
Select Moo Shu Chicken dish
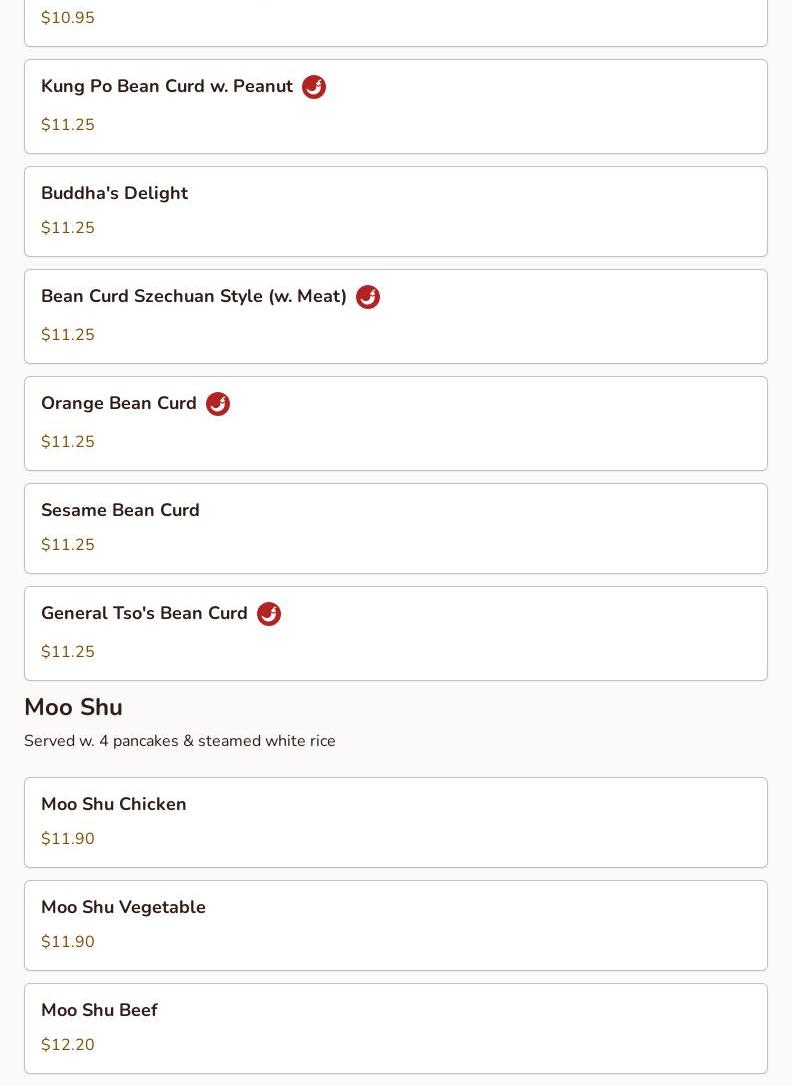395,822
